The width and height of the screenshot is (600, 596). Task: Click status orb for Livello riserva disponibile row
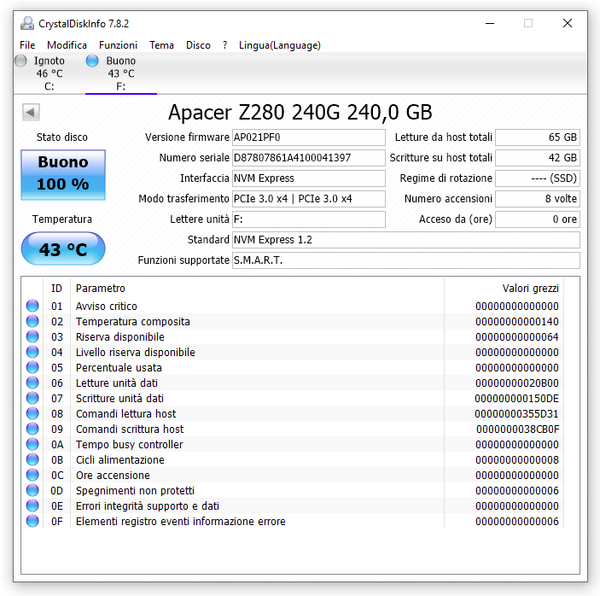(33, 352)
